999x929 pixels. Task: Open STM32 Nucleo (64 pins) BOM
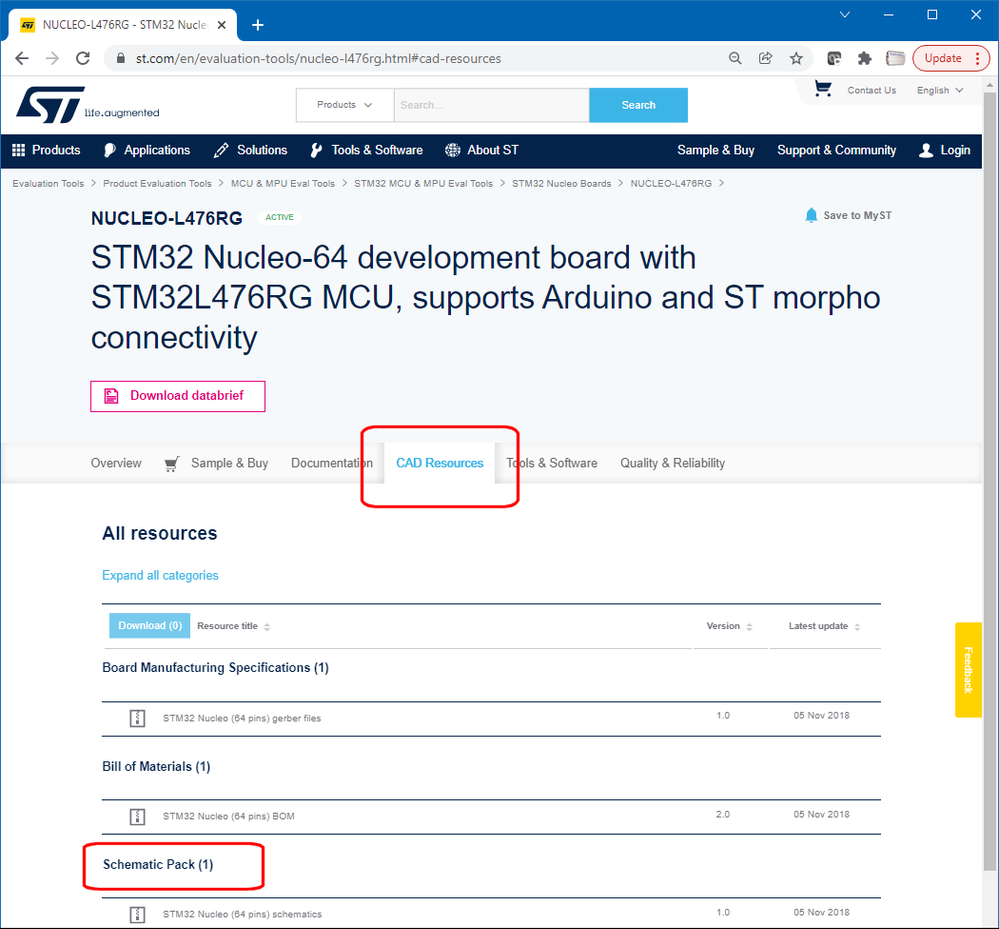pyautogui.click(x=229, y=816)
